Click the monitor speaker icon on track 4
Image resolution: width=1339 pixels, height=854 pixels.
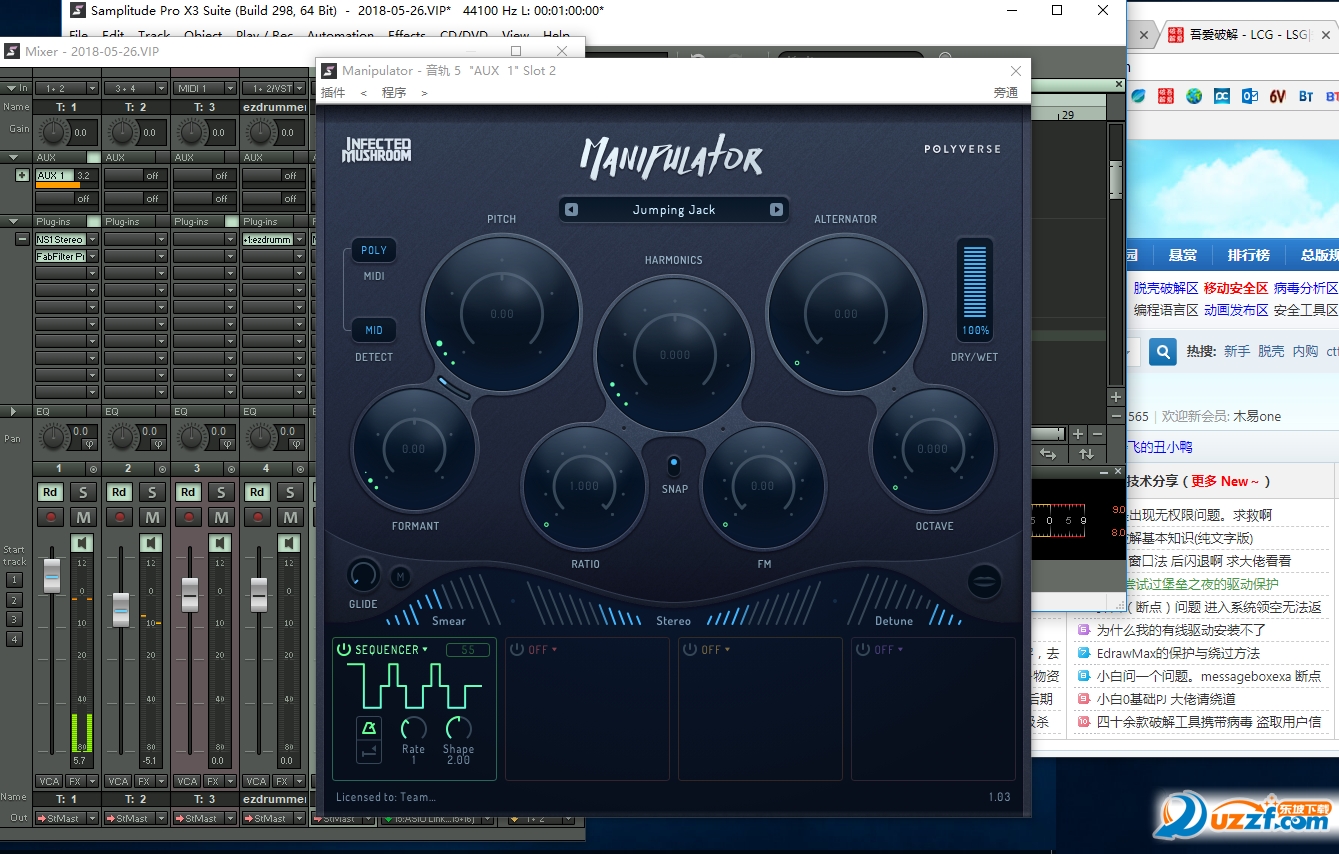pyautogui.click(x=289, y=543)
